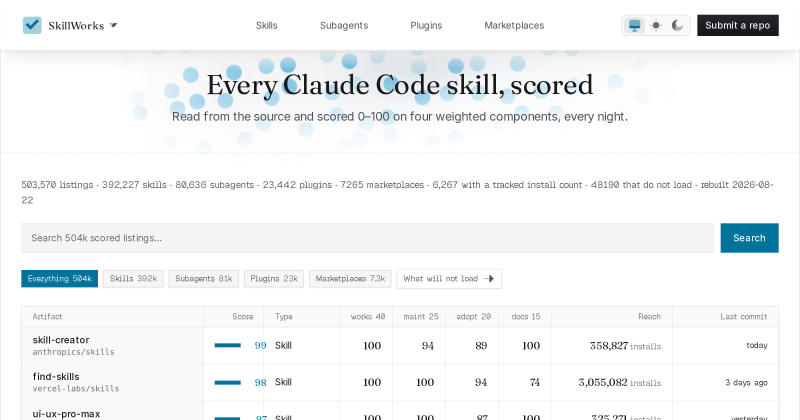Switch to light theme sun icon
Viewport: 800px width, 420px height.
tap(656, 26)
